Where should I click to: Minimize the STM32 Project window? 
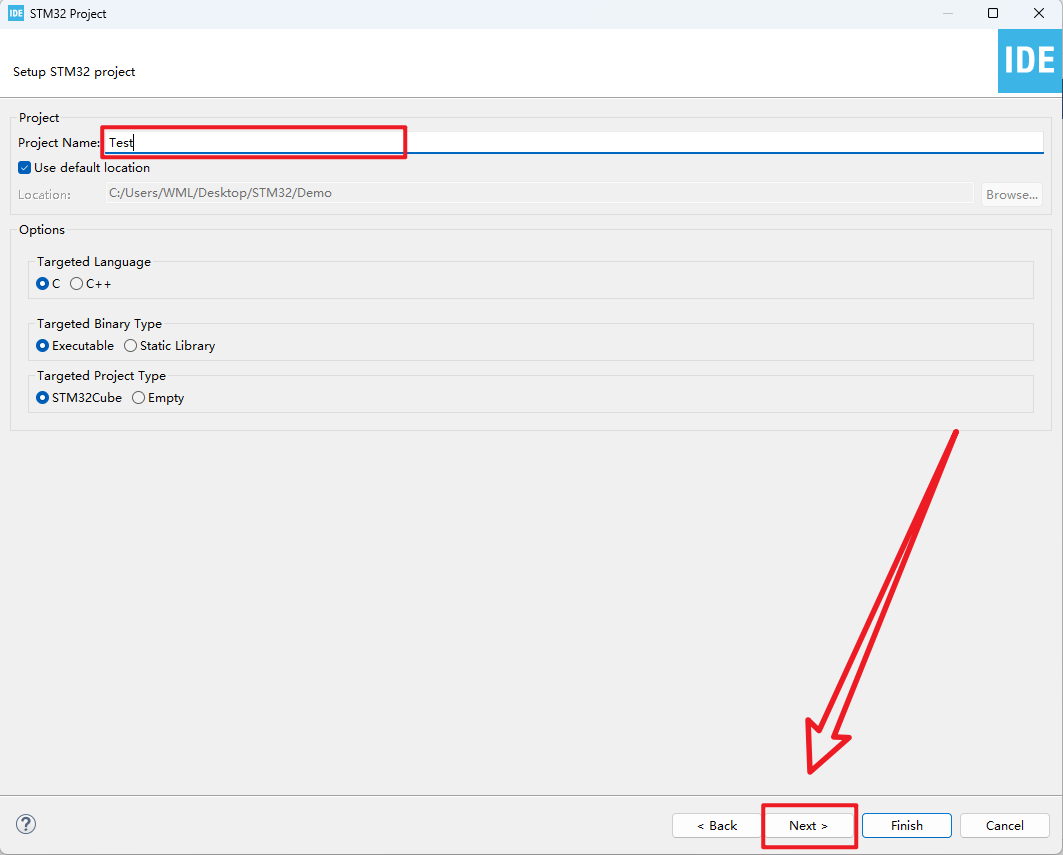coord(947,14)
